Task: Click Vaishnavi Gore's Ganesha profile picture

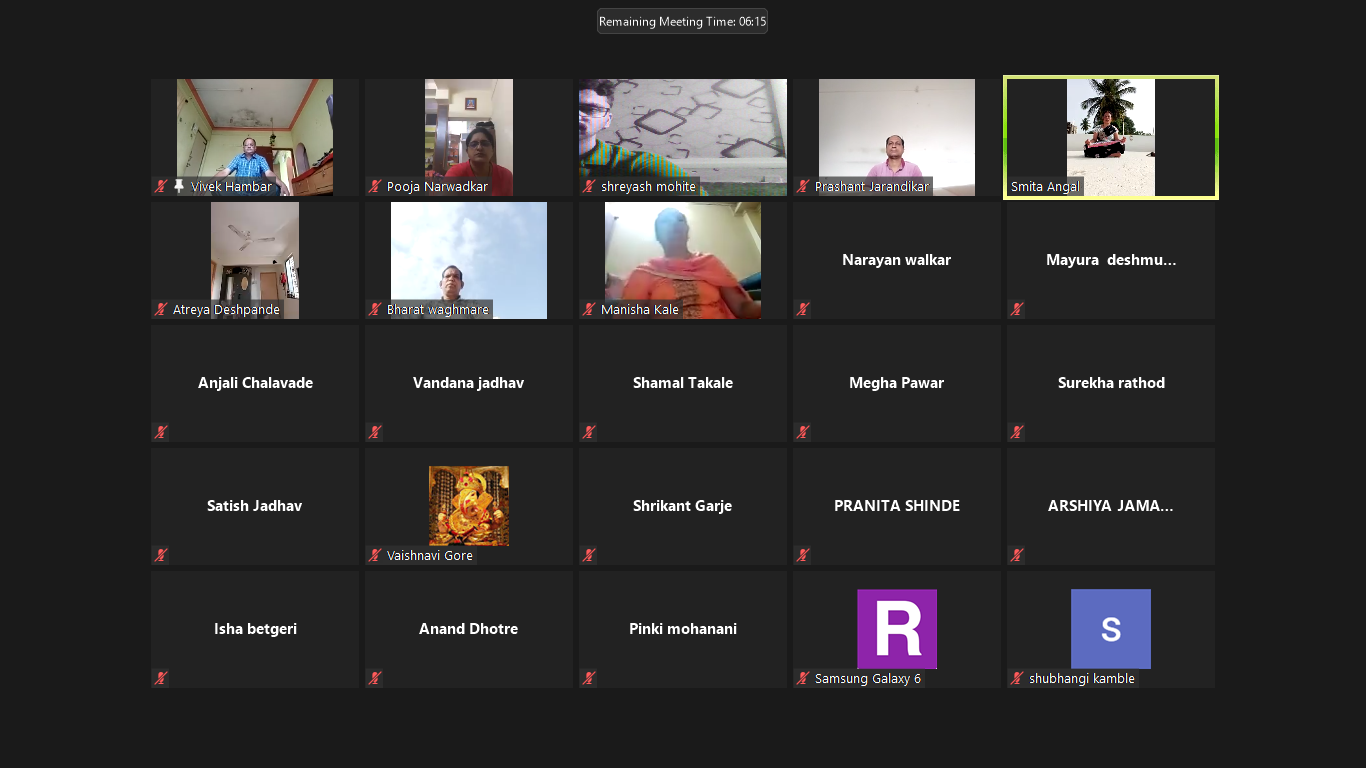Action: point(469,506)
